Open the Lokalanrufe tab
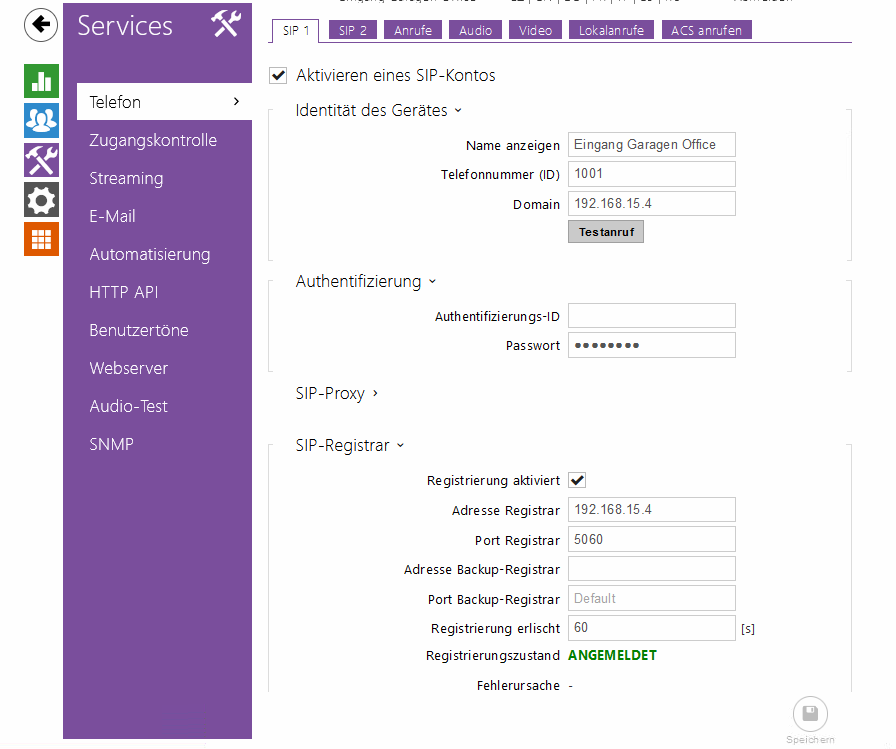This screenshot has width=896, height=749. [x=611, y=30]
